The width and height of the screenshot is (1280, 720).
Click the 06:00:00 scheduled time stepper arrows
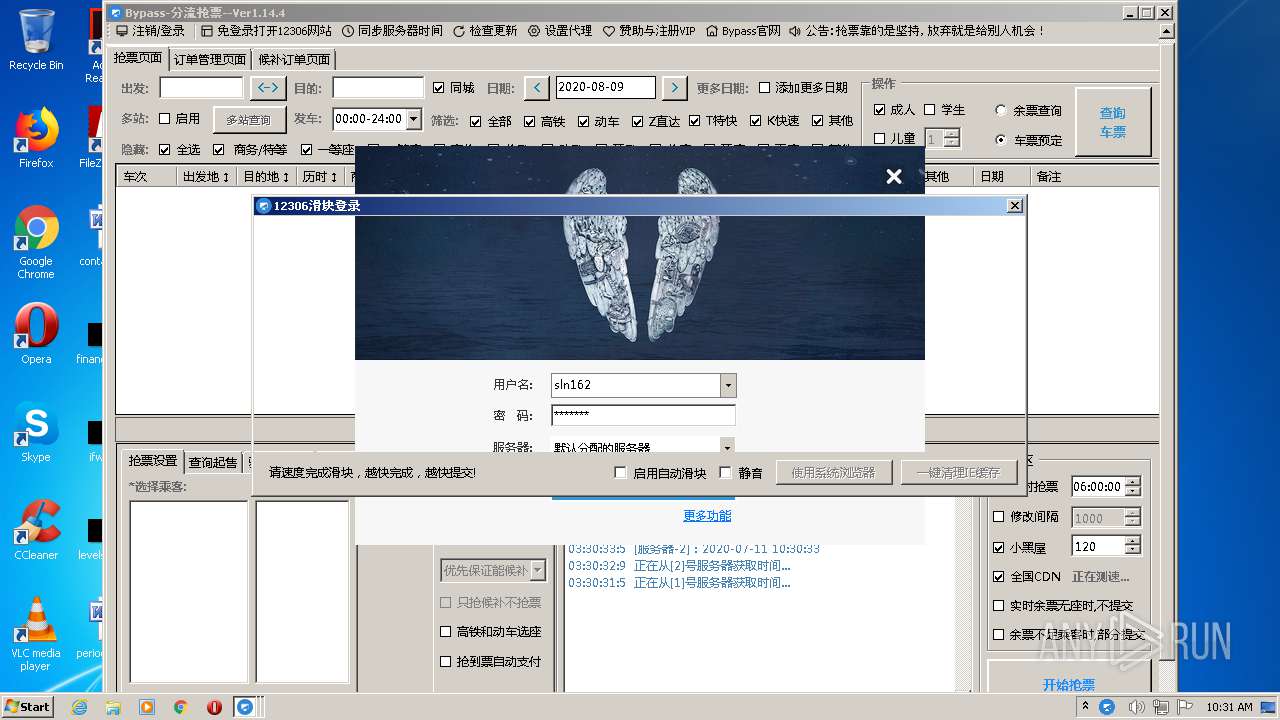click(x=1132, y=487)
